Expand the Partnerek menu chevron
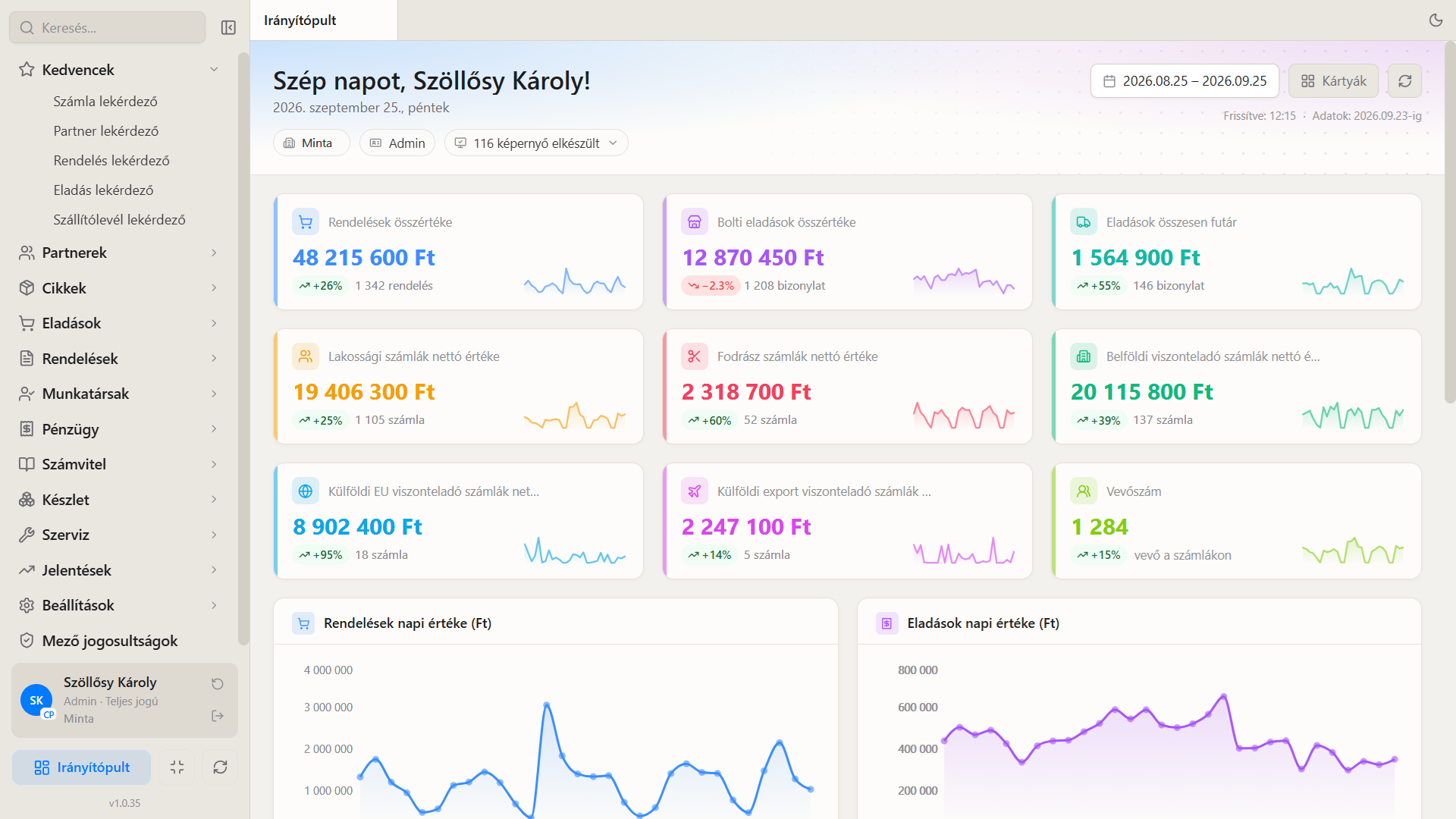 pos(214,253)
